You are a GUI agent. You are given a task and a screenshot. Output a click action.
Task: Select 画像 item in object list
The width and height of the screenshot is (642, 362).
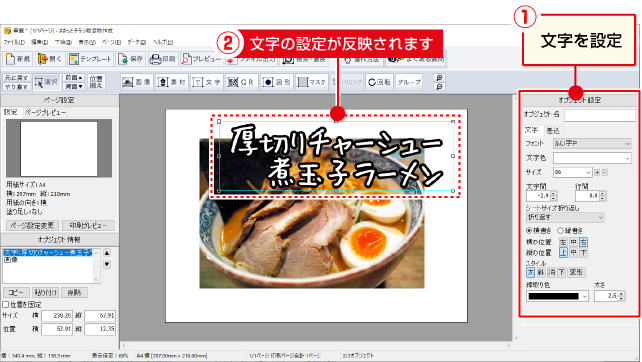coord(11,260)
